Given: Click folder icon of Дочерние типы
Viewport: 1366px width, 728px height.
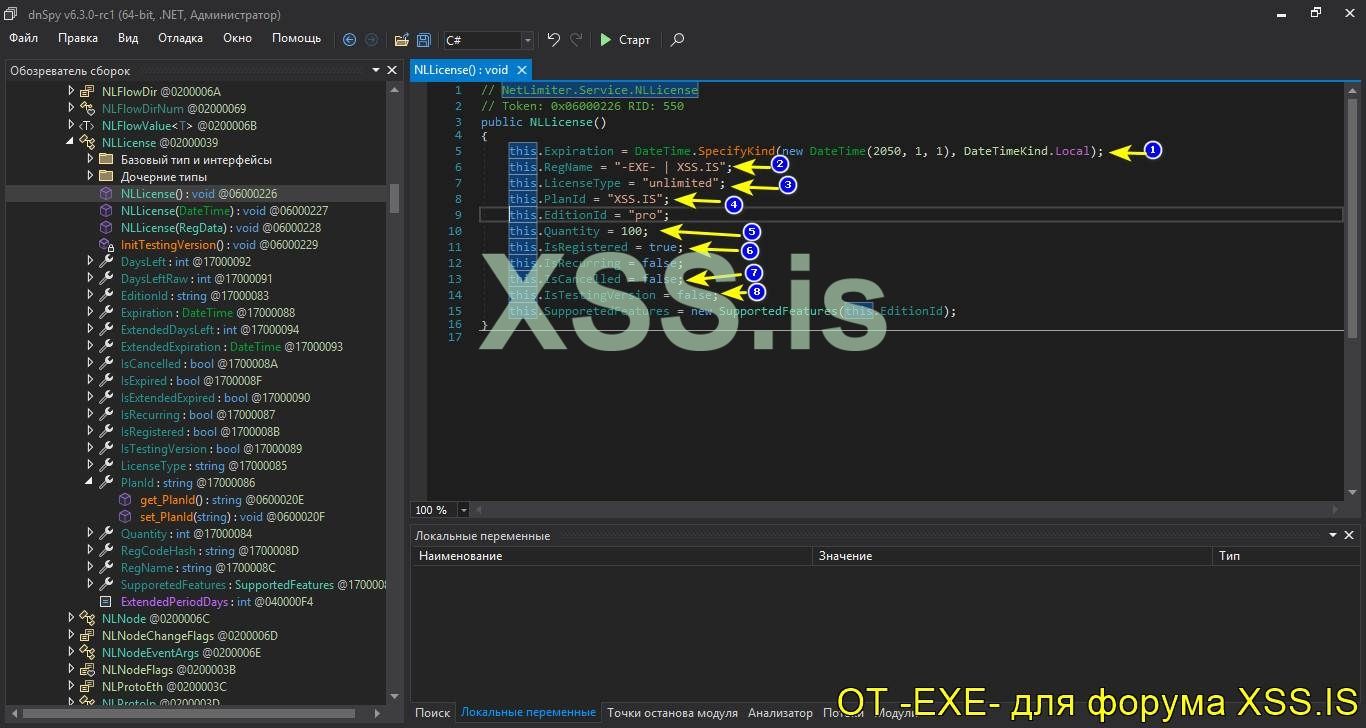Looking at the screenshot, I should click(x=106, y=177).
